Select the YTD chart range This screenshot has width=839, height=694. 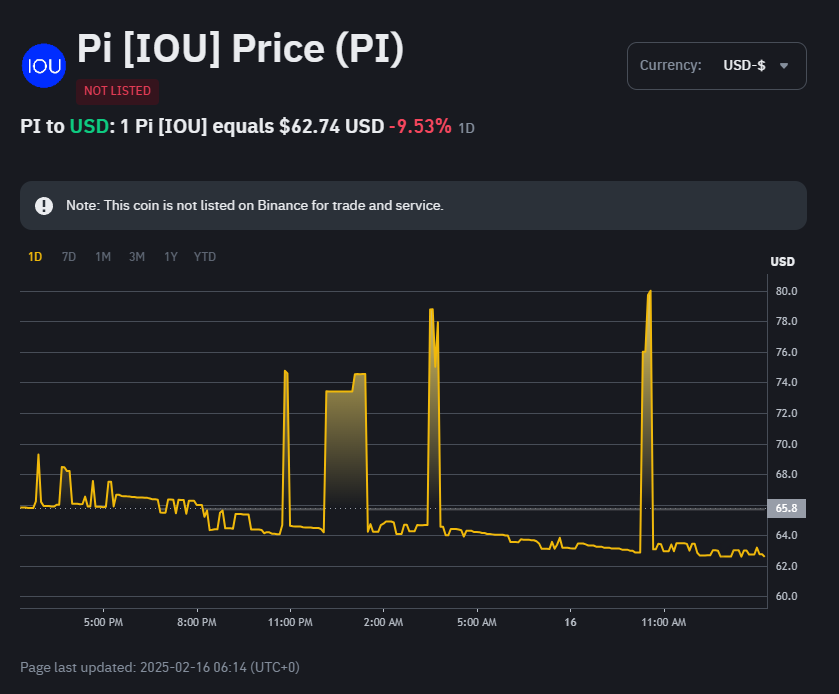point(205,257)
